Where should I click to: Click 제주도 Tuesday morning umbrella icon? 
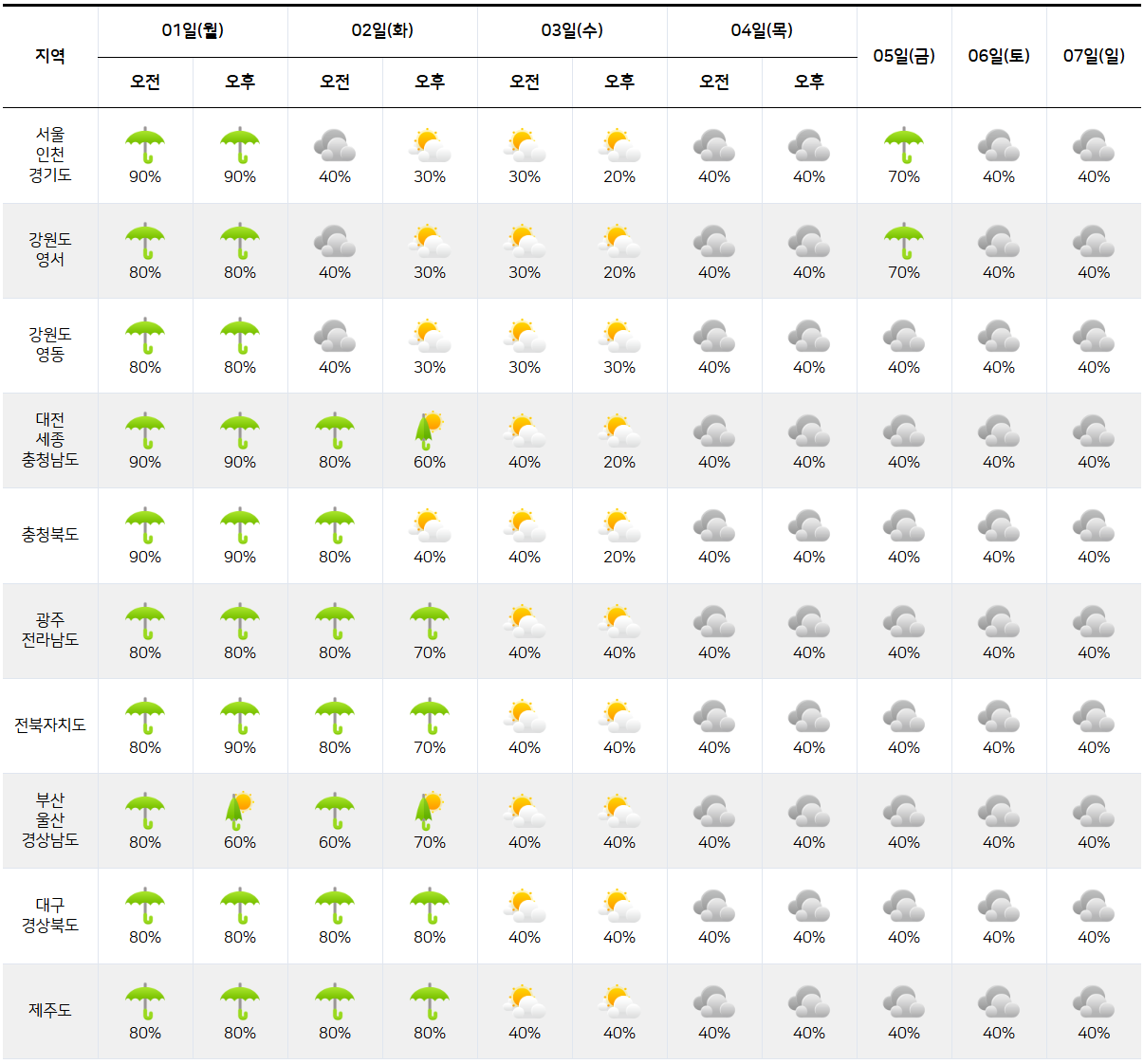[x=335, y=1002]
